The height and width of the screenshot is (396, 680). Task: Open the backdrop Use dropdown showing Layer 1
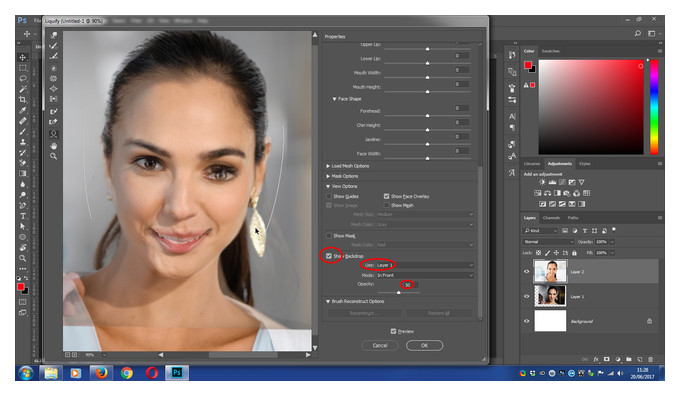[425, 265]
